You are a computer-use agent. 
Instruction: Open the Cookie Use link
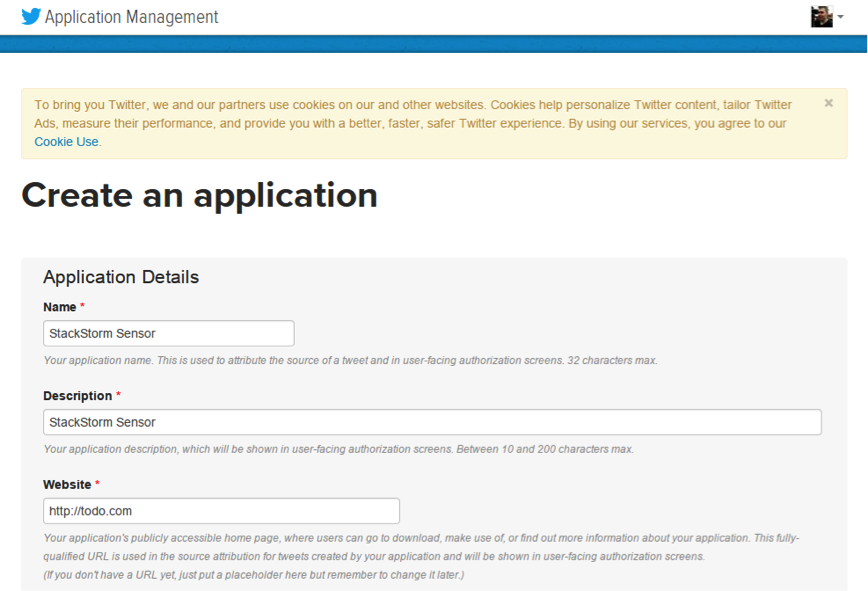click(66, 142)
